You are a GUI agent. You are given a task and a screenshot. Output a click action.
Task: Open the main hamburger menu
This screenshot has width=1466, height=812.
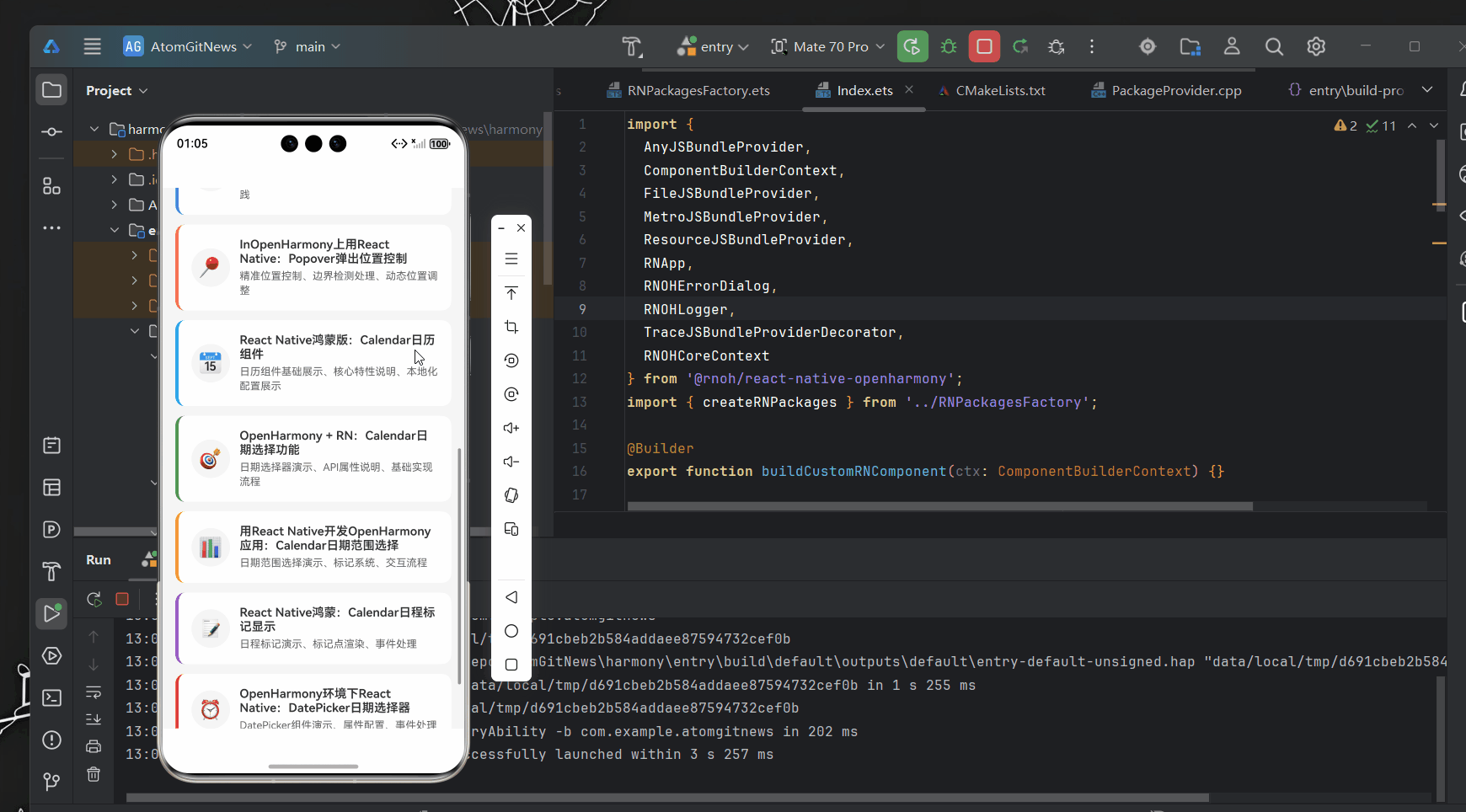93,46
